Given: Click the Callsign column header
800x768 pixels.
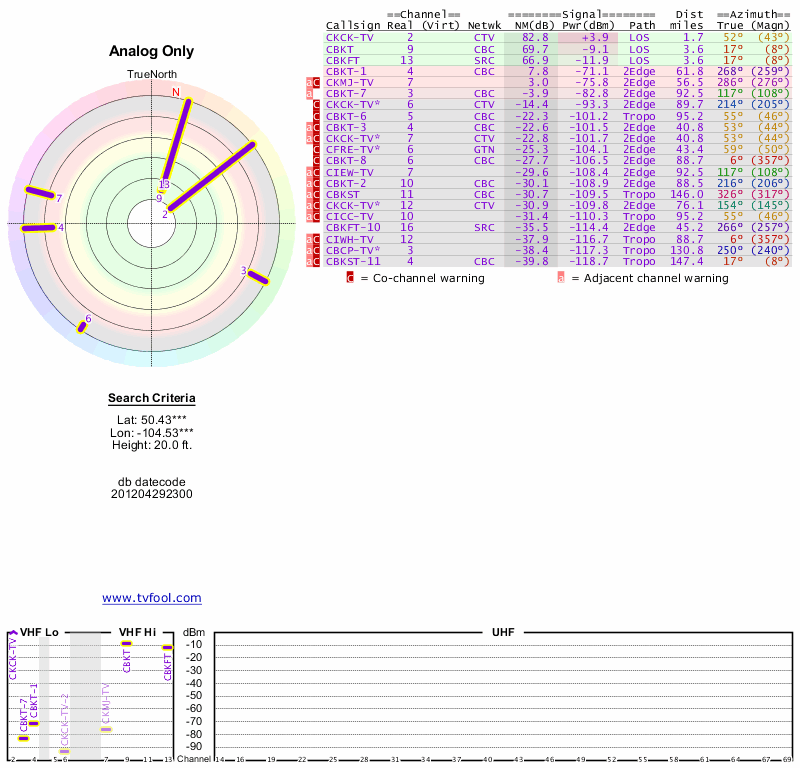Looking at the screenshot, I should click(x=353, y=25).
